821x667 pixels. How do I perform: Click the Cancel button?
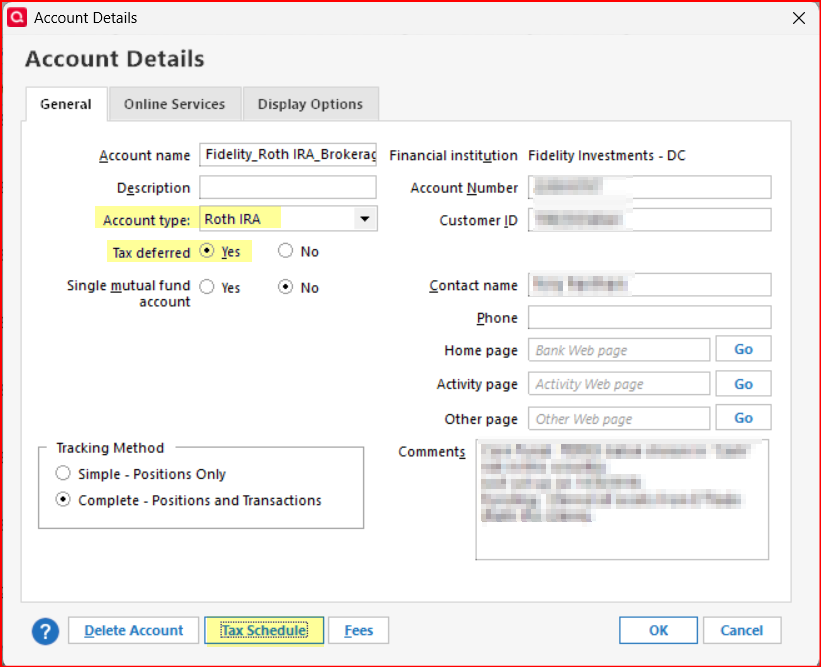(x=742, y=630)
